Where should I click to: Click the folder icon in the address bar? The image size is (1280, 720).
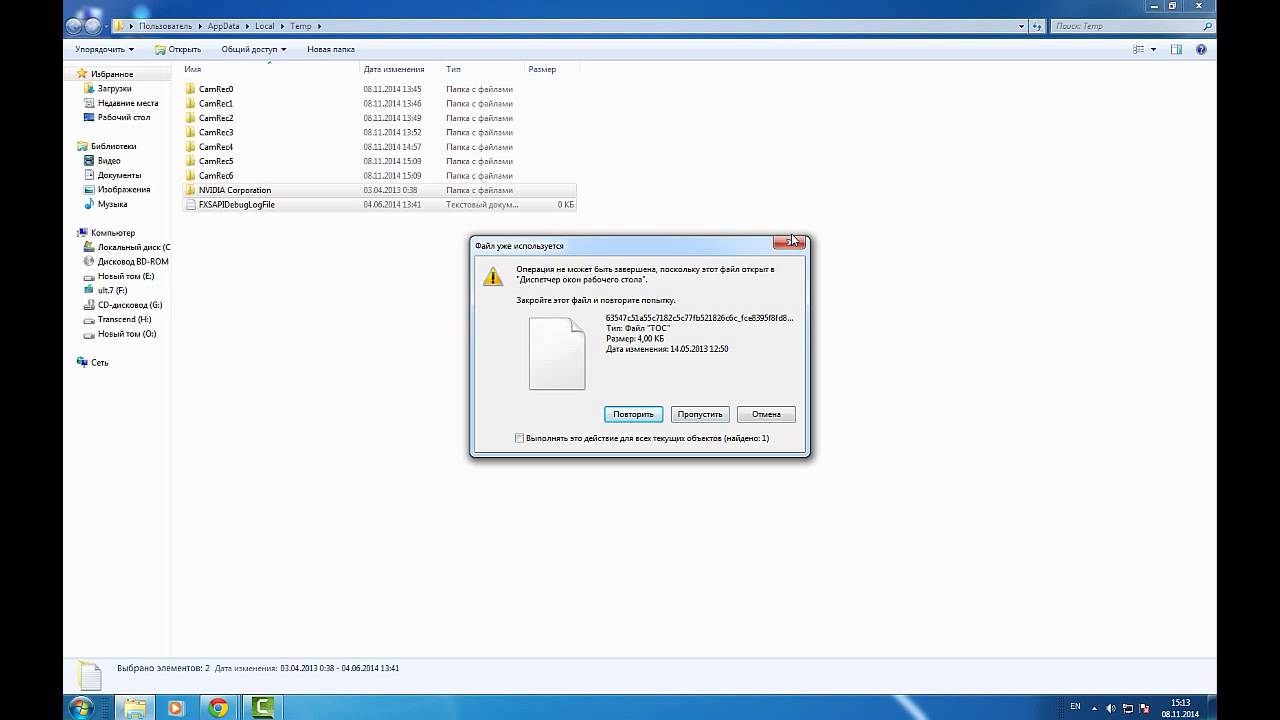pyautogui.click(x=120, y=26)
